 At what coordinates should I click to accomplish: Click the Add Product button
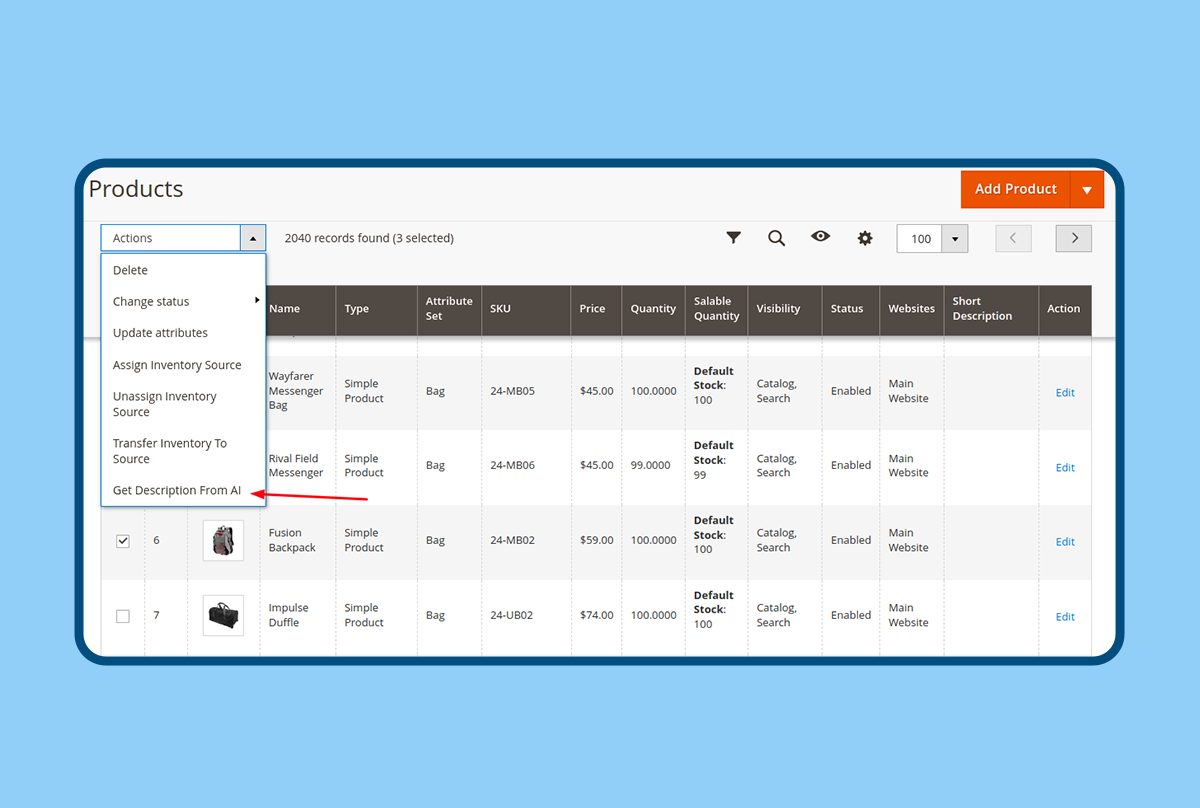coord(1015,189)
